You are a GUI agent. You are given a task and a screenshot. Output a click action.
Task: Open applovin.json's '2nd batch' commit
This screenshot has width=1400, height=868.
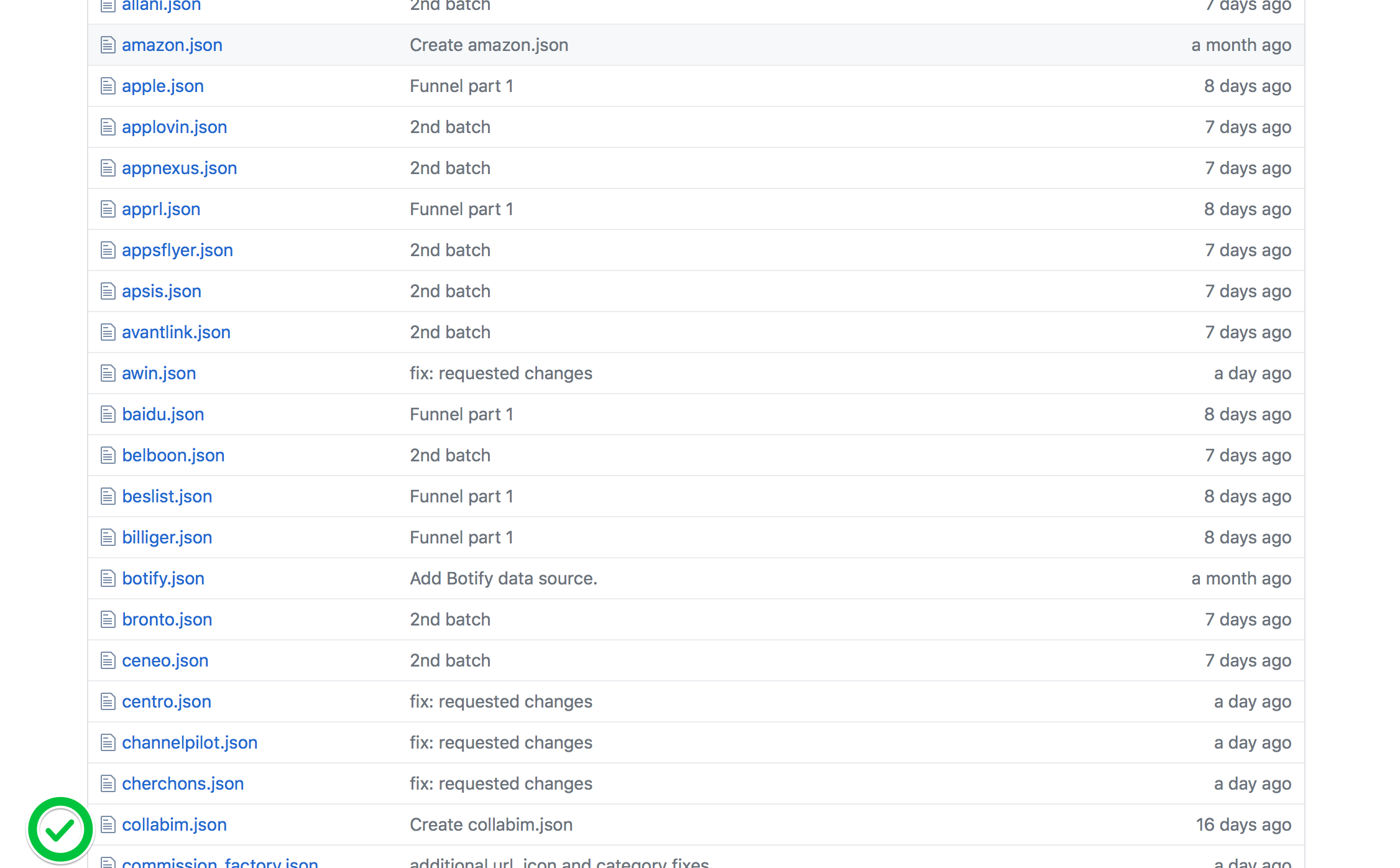pos(450,127)
